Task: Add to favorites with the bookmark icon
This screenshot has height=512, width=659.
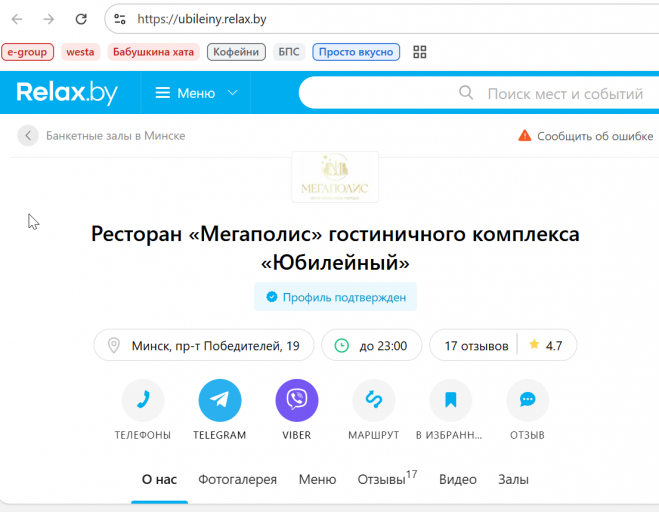Action: point(451,400)
